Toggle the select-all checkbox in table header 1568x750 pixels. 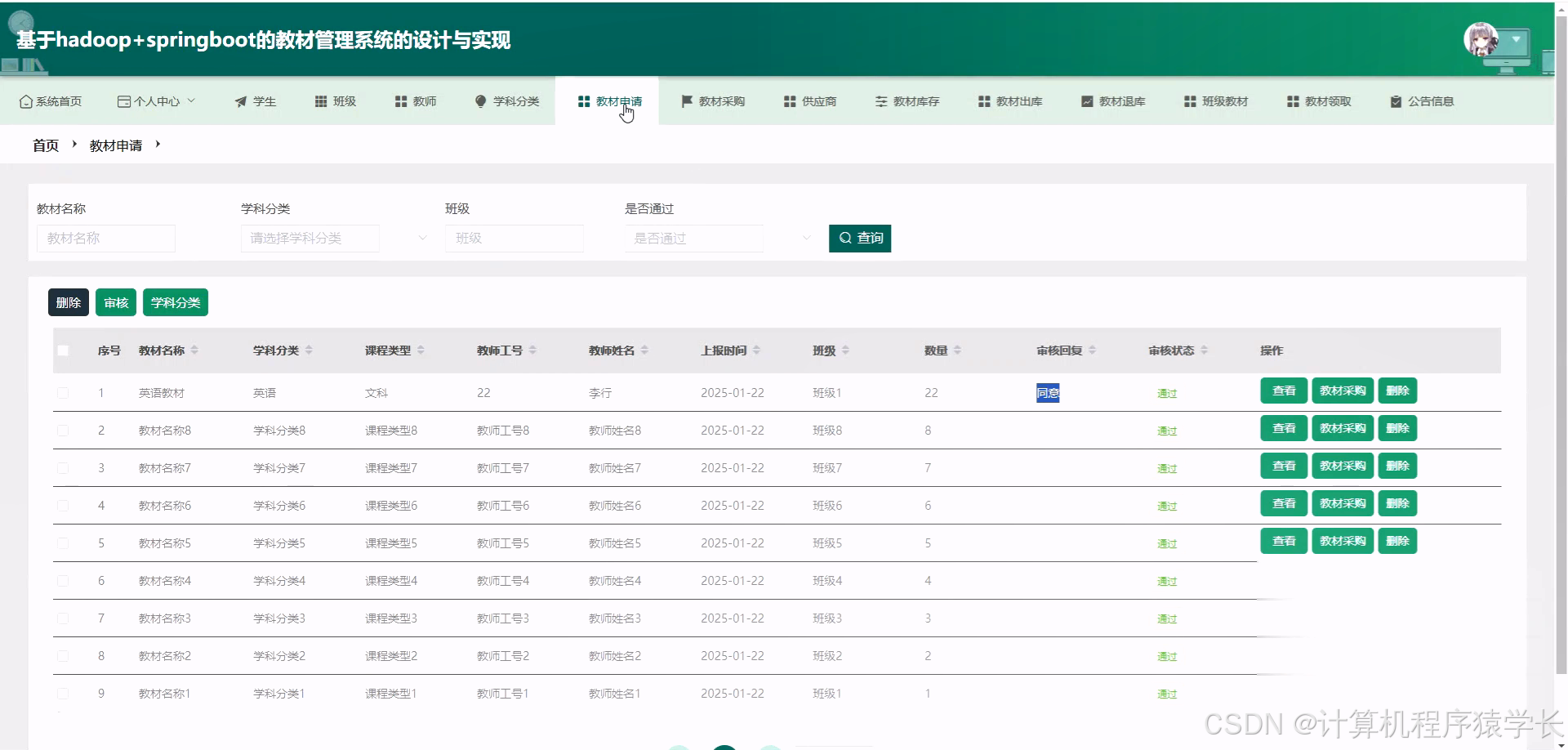(64, 350)
